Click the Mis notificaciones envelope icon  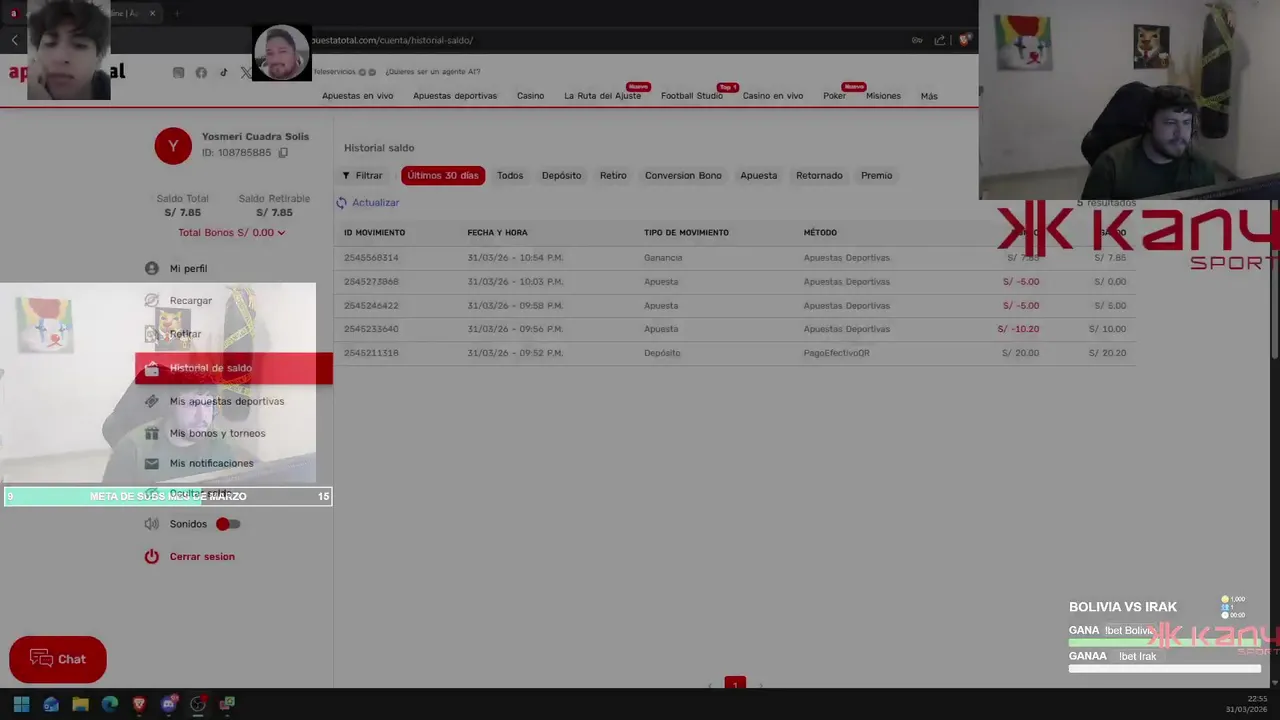point(152,463)
